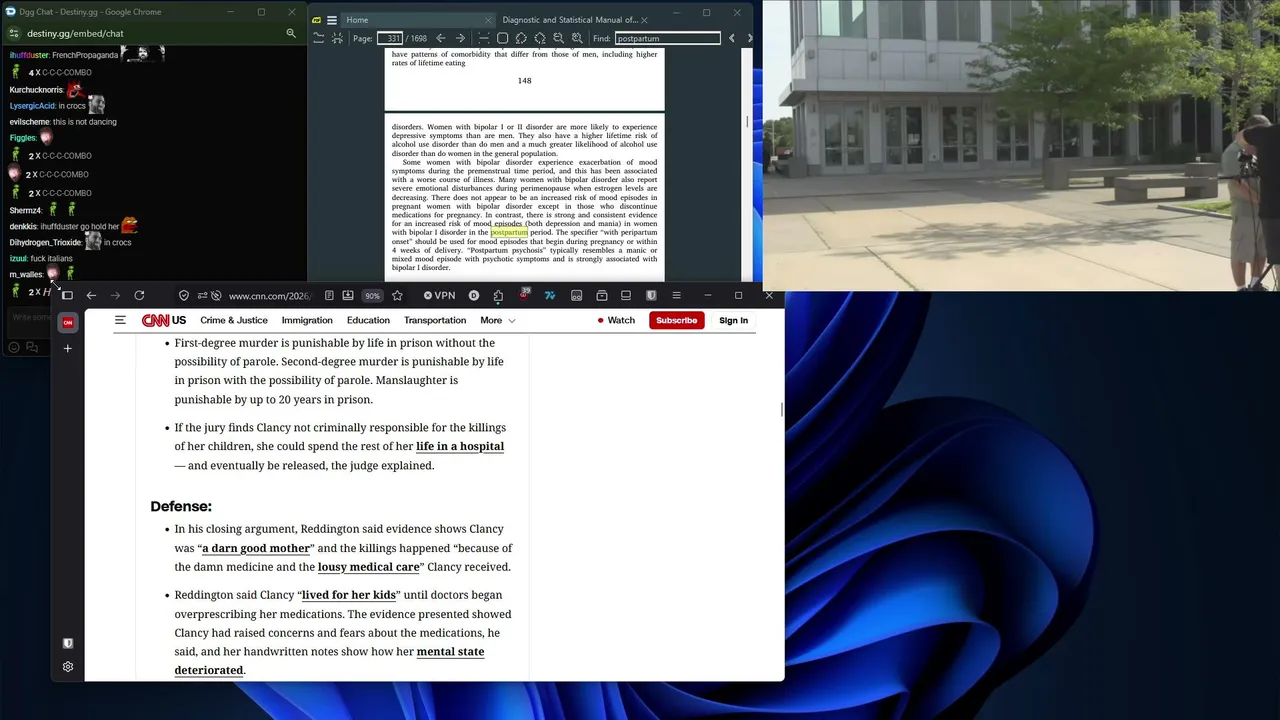Click the print icon in PDF toolbar
Image resolution: width=1280 pixels, height=720 pixels.
point(337,38)
